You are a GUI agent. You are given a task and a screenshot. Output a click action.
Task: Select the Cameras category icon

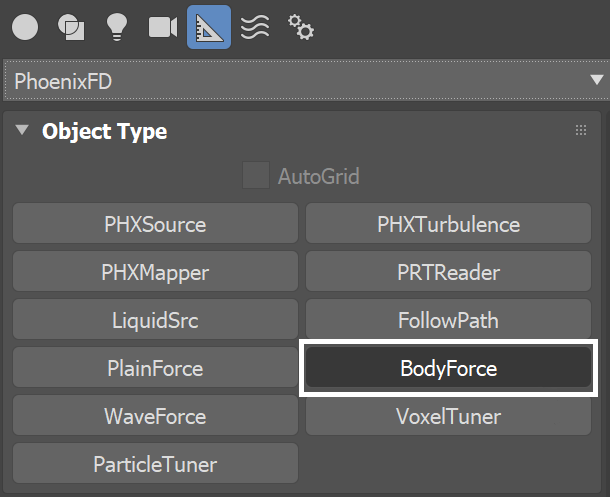click(x=163, y=27)
